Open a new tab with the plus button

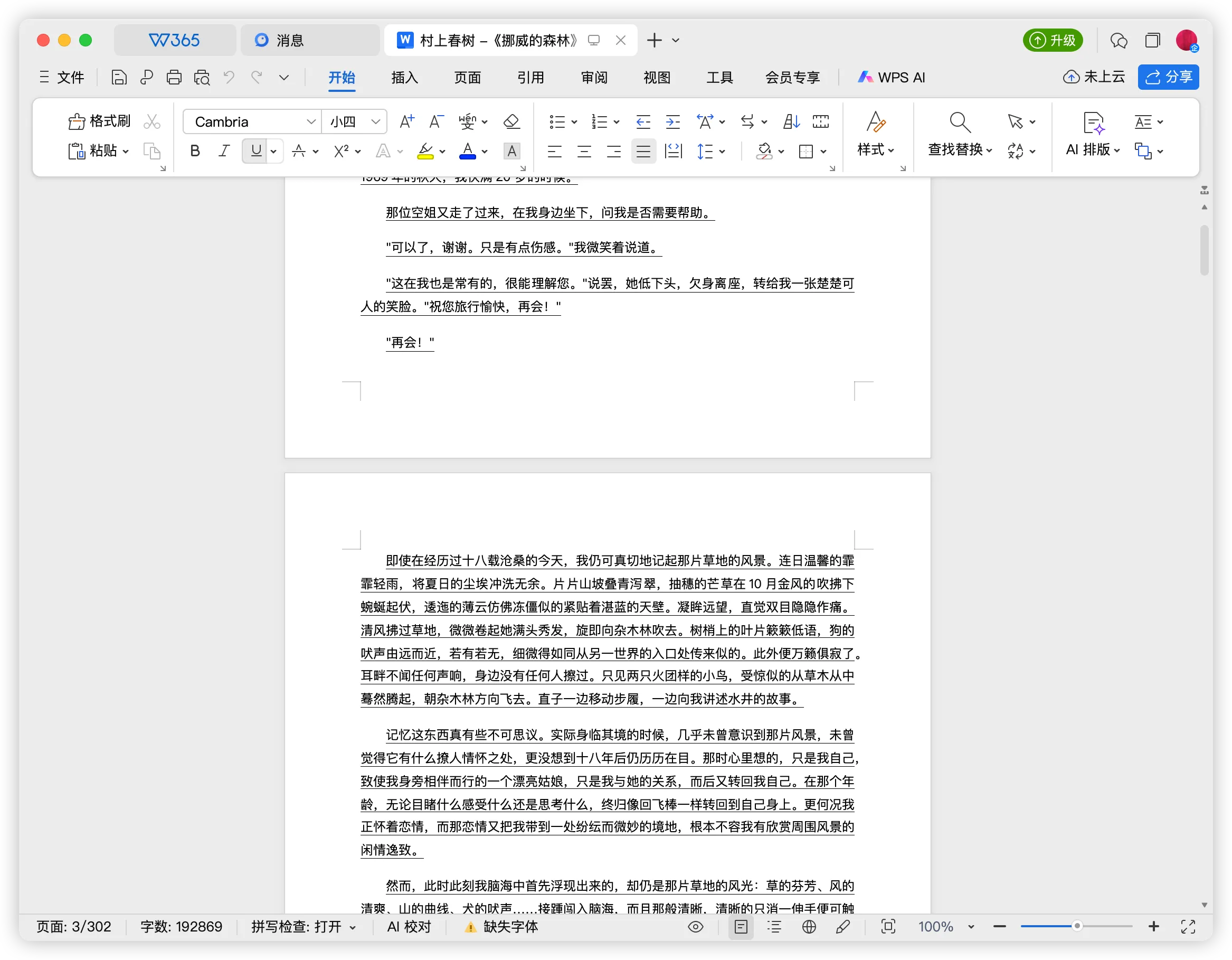(x=655, y=40)
